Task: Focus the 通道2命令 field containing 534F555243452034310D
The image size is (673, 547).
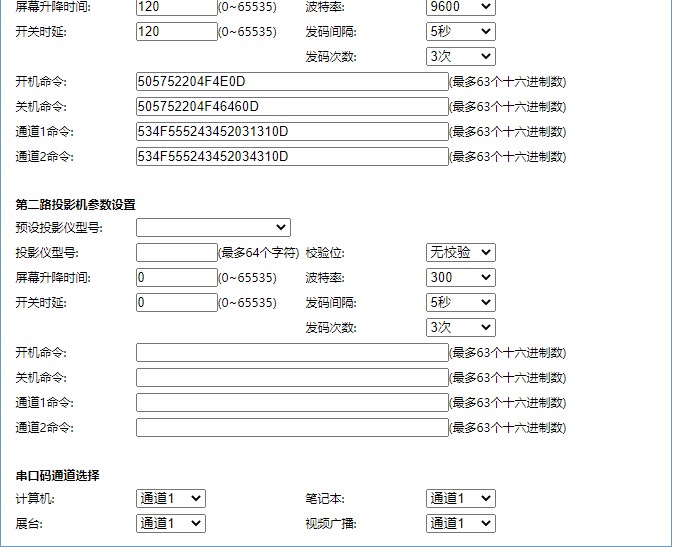Action: click(292, 156)
